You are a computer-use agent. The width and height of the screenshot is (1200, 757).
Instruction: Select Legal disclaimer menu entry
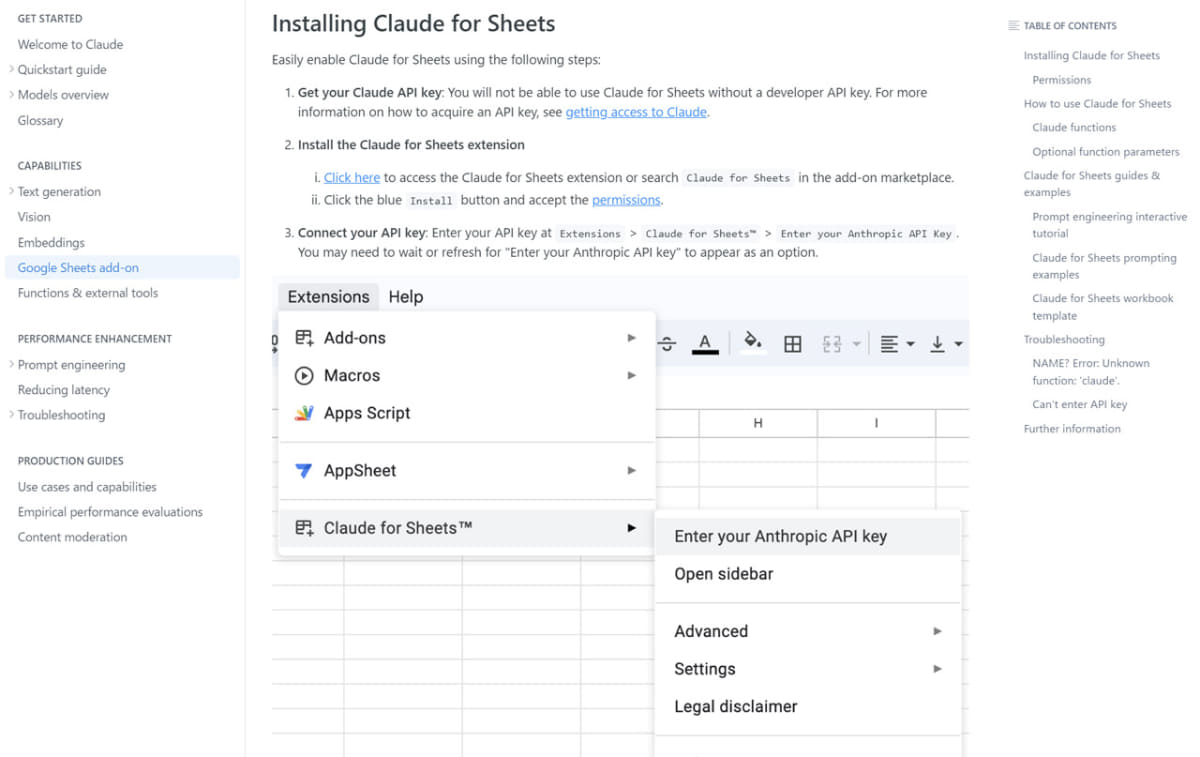click(x=807, y=706)
